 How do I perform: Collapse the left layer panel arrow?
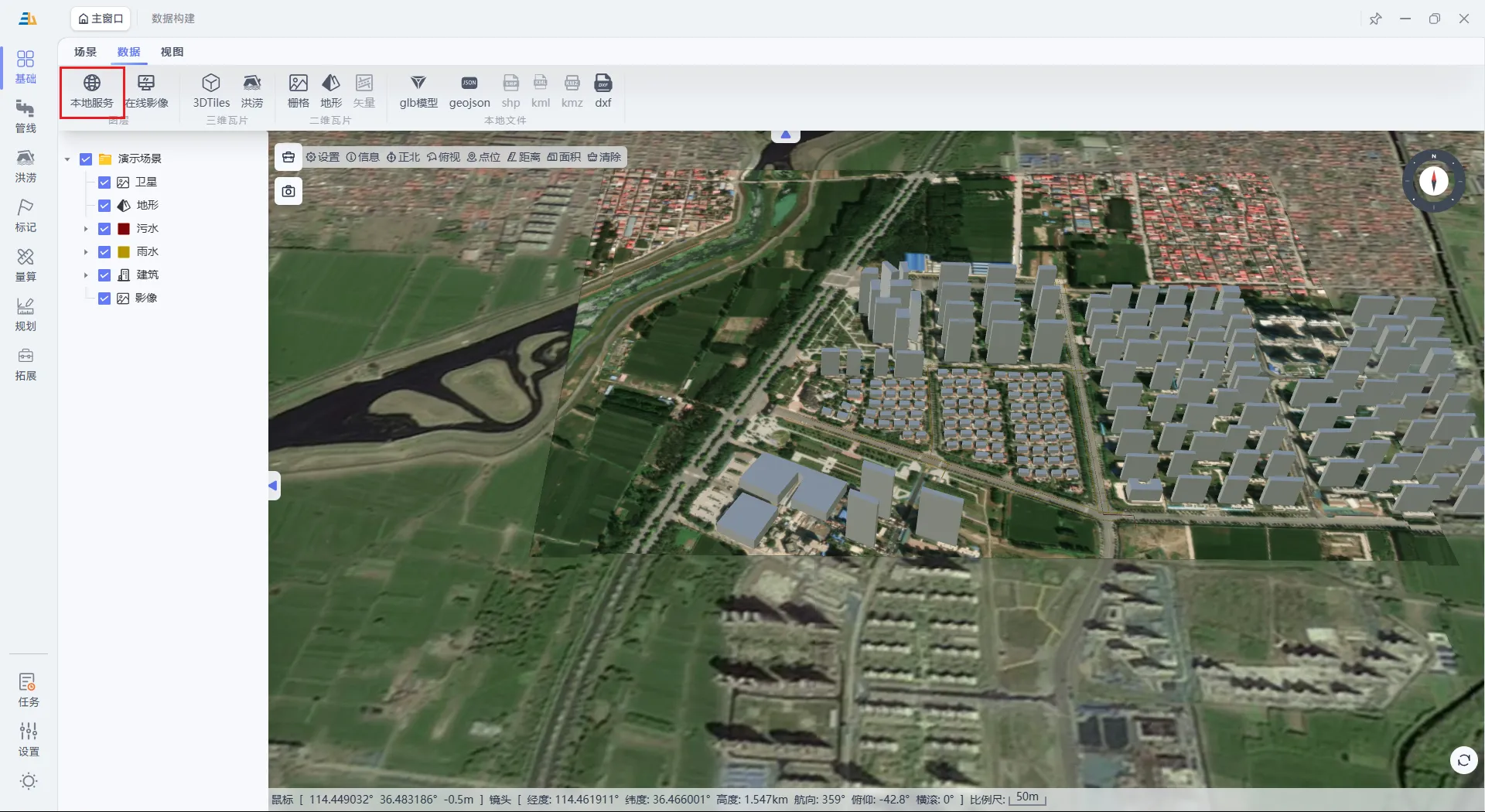pos(274,486)
